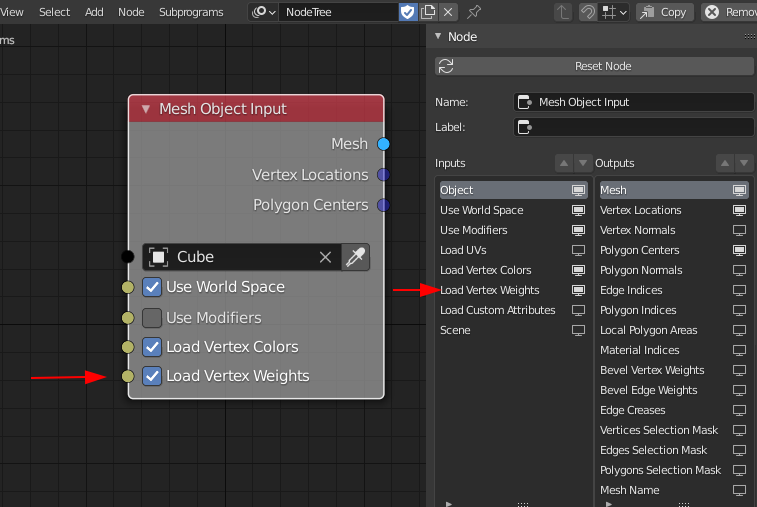
Task: Duplicate the NodeTree with the new copy icon
Action: [x=428, y=12]
